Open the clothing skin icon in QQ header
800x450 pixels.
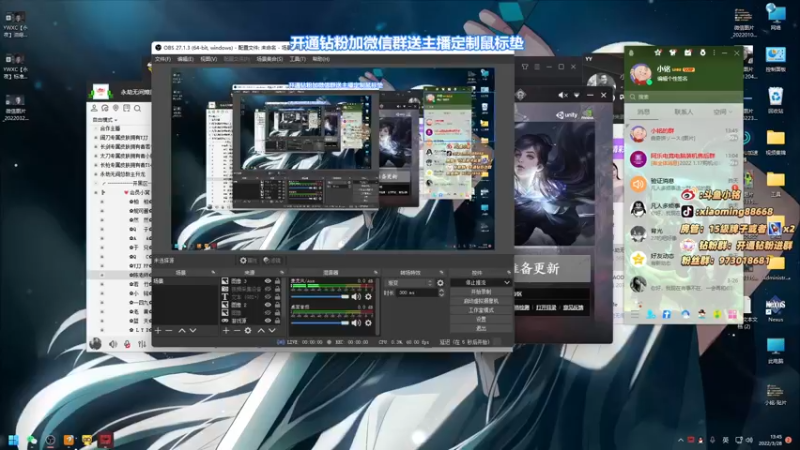672,53
